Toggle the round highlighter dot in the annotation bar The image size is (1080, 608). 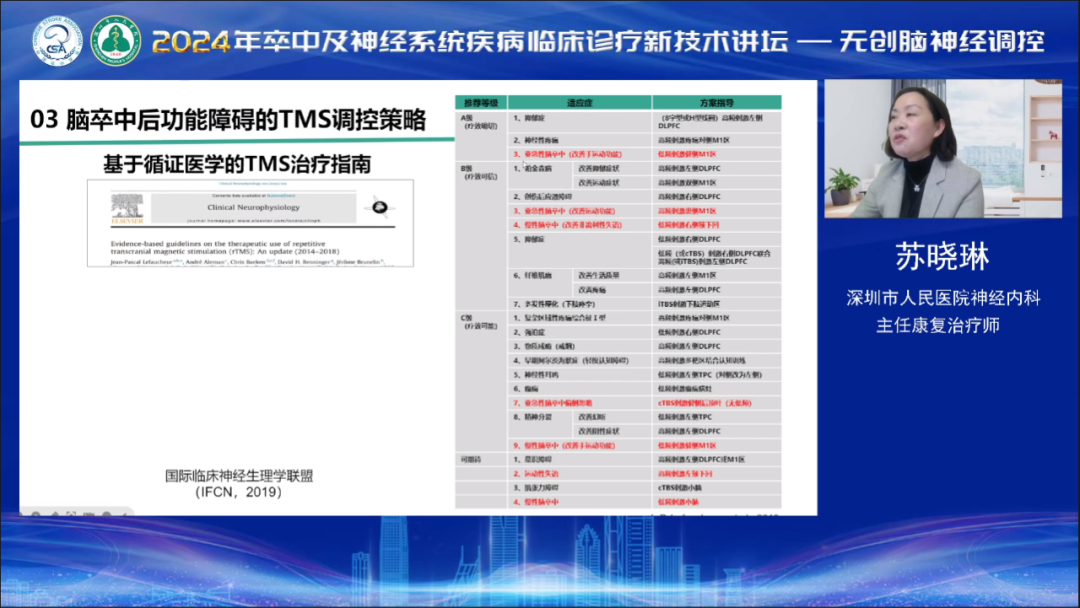point(107,513)
